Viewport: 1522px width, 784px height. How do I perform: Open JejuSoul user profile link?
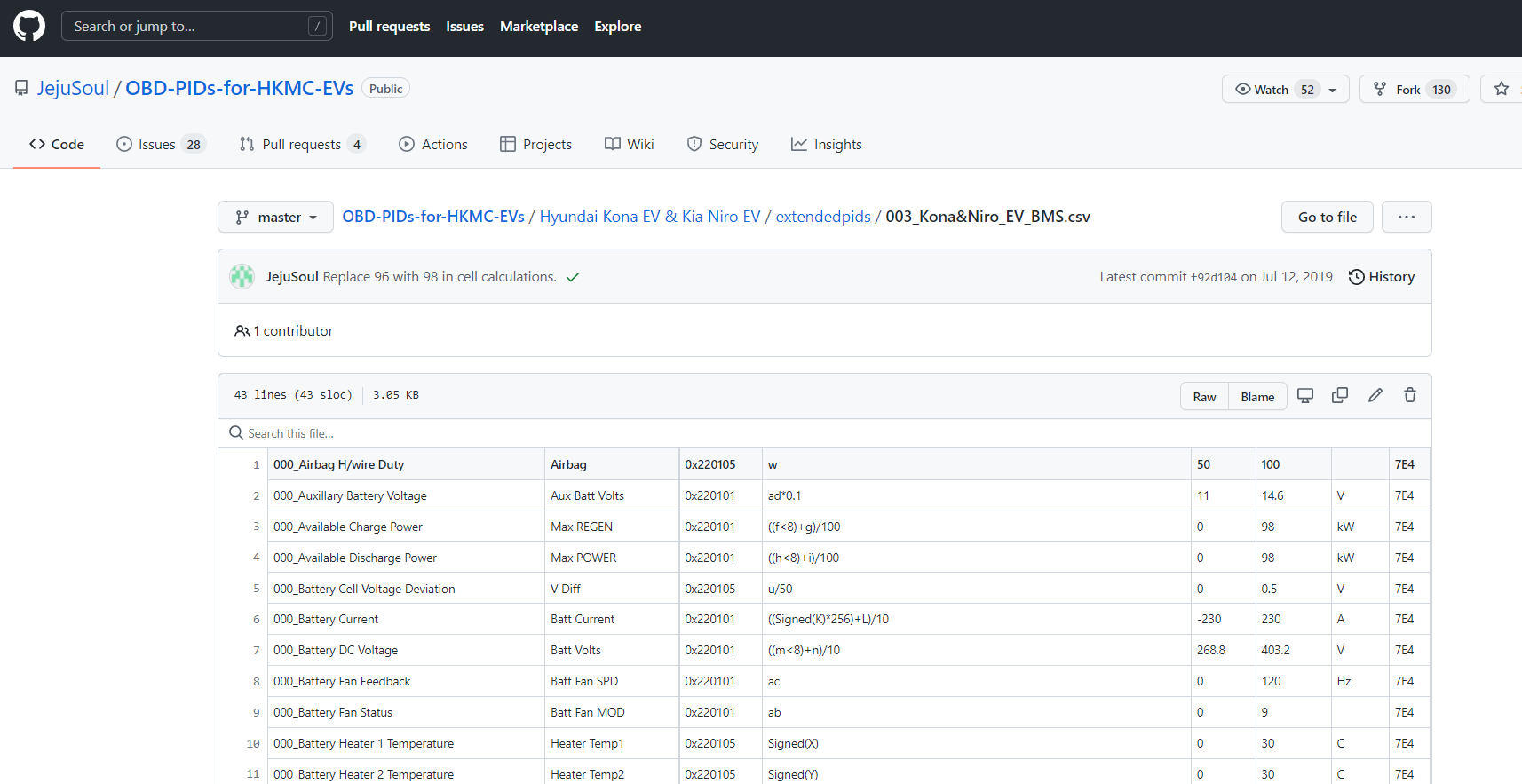point(73,88)
